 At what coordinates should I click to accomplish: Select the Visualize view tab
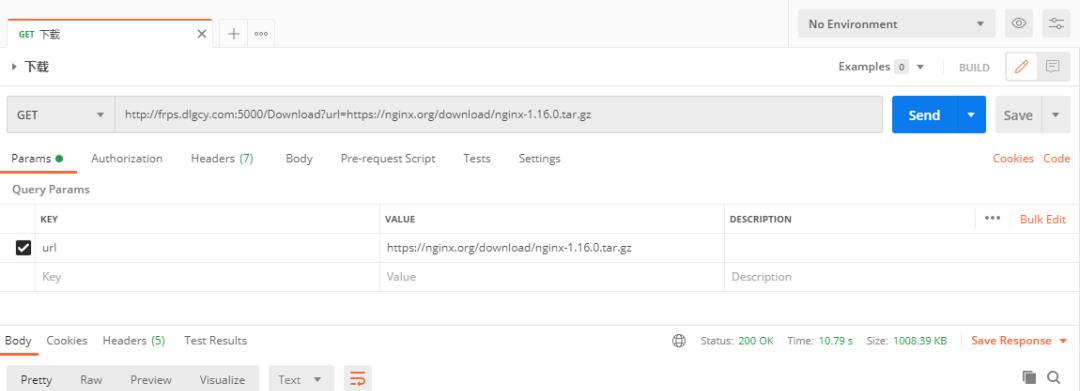222,379
